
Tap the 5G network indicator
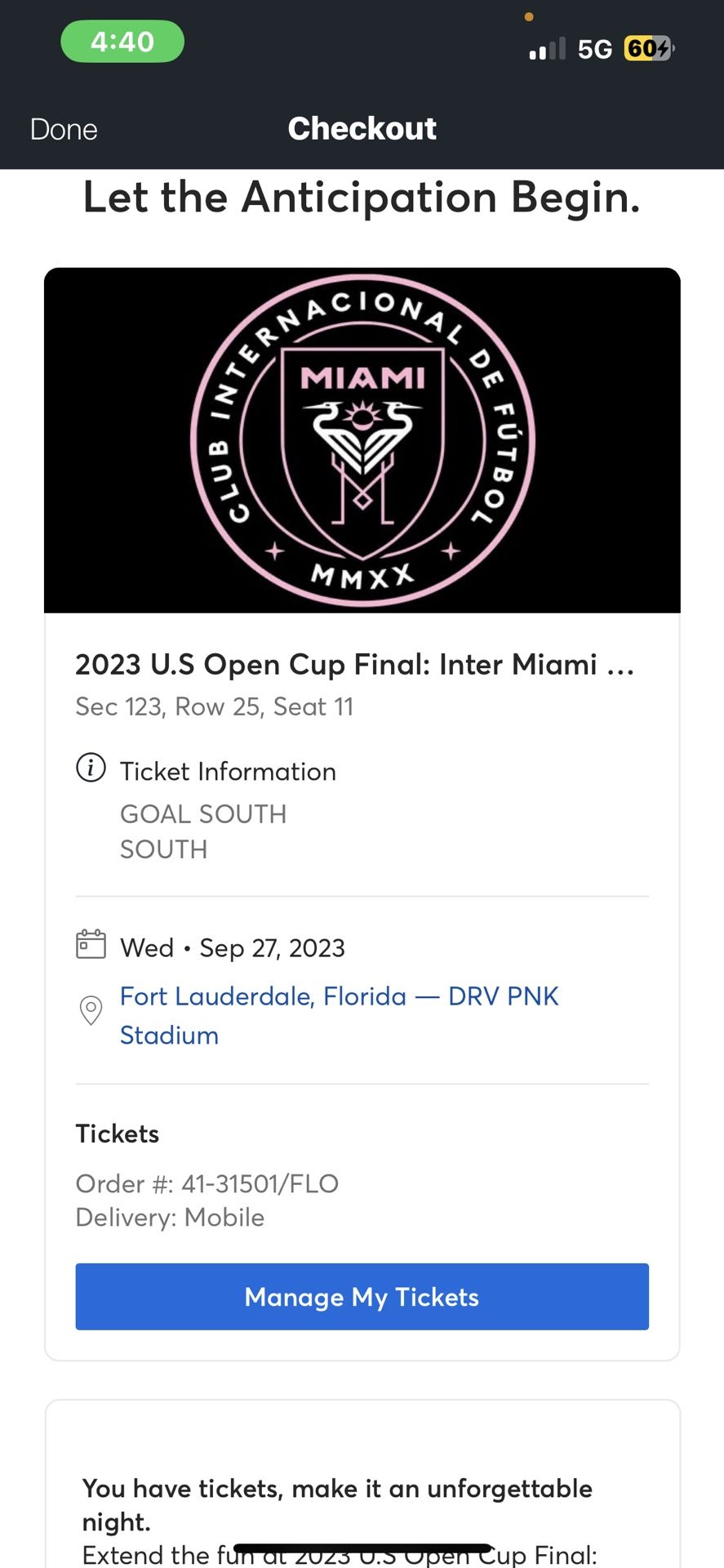pyautogui.click(x=594, y=49)
